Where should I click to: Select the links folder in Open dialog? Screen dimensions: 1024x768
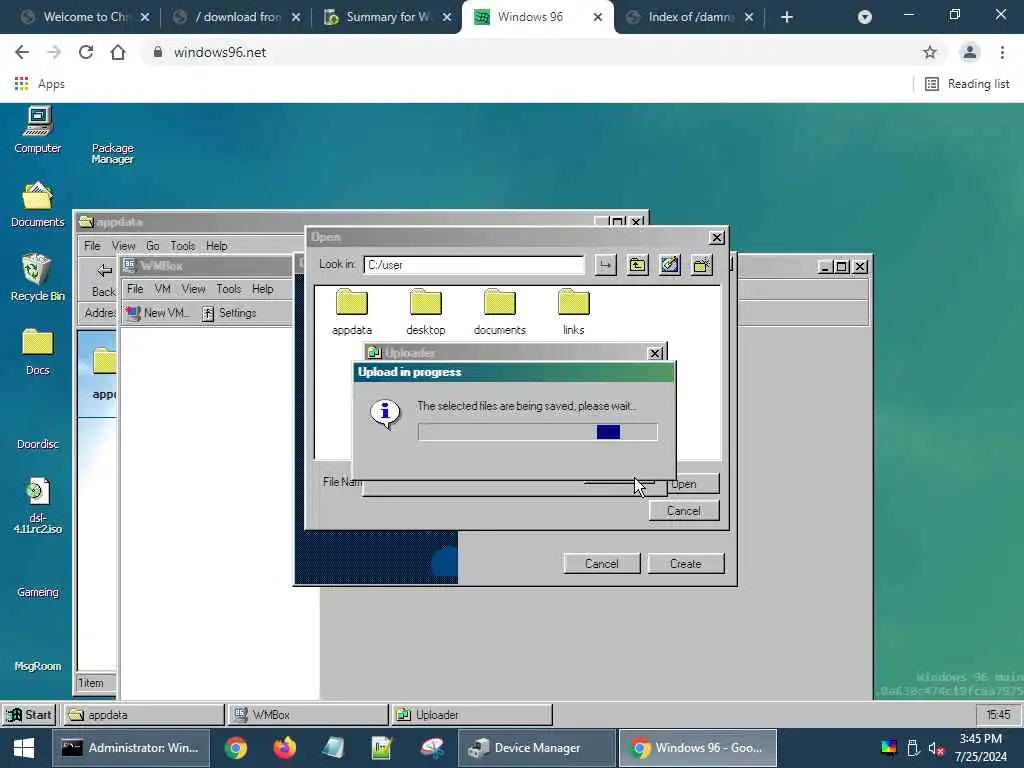pos(573,312)
